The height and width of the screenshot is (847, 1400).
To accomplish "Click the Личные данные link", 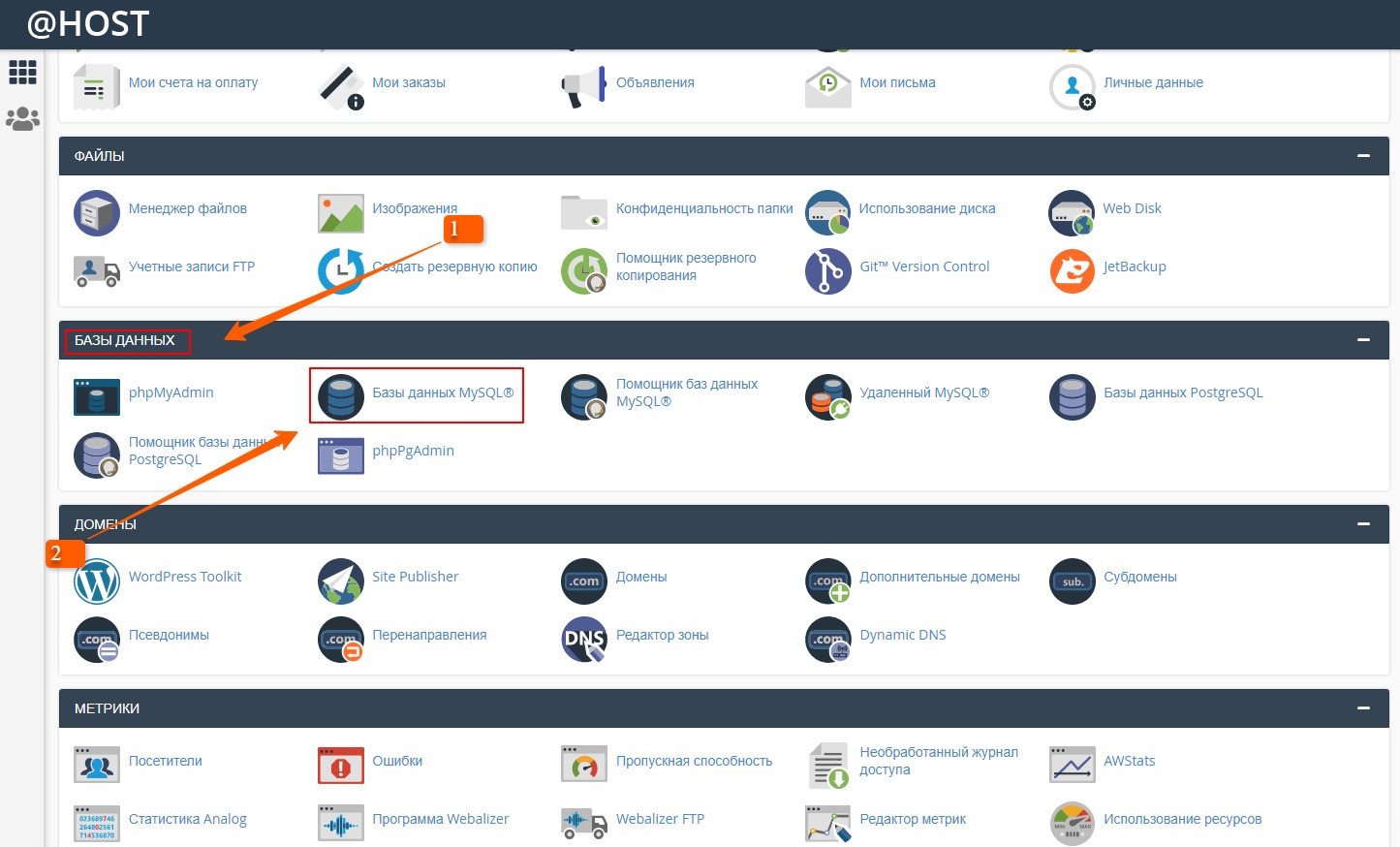I will pyautogui.click(x=1153, y=82).
